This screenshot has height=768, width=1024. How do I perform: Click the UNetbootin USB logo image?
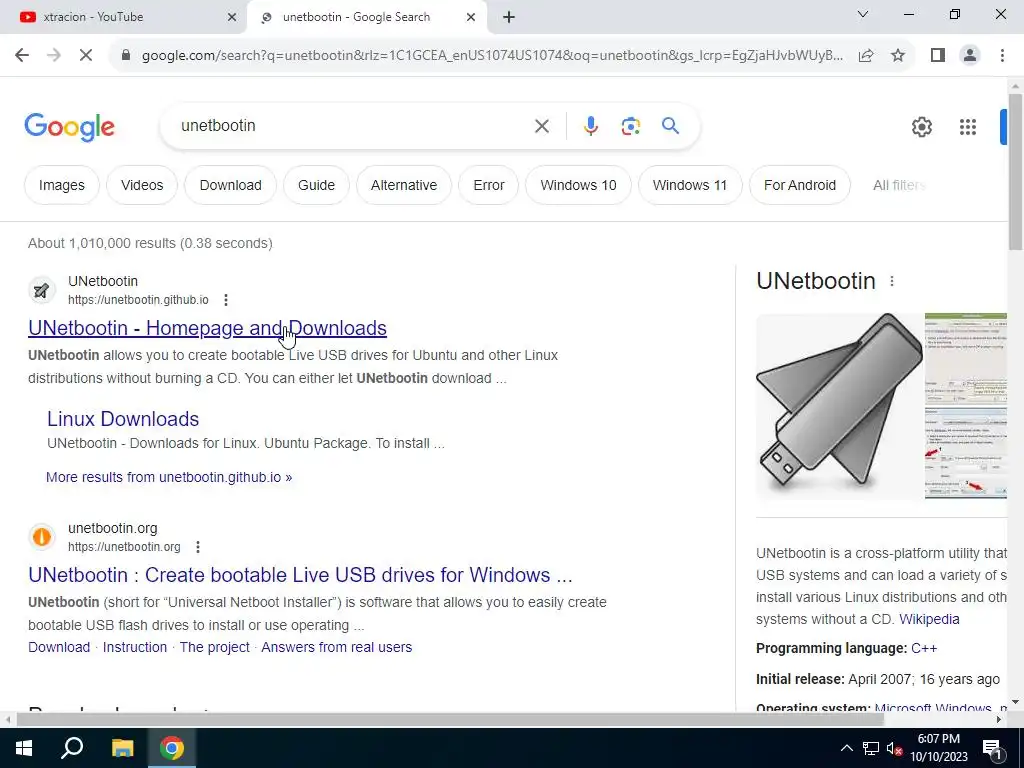click(x=839, y=406)
